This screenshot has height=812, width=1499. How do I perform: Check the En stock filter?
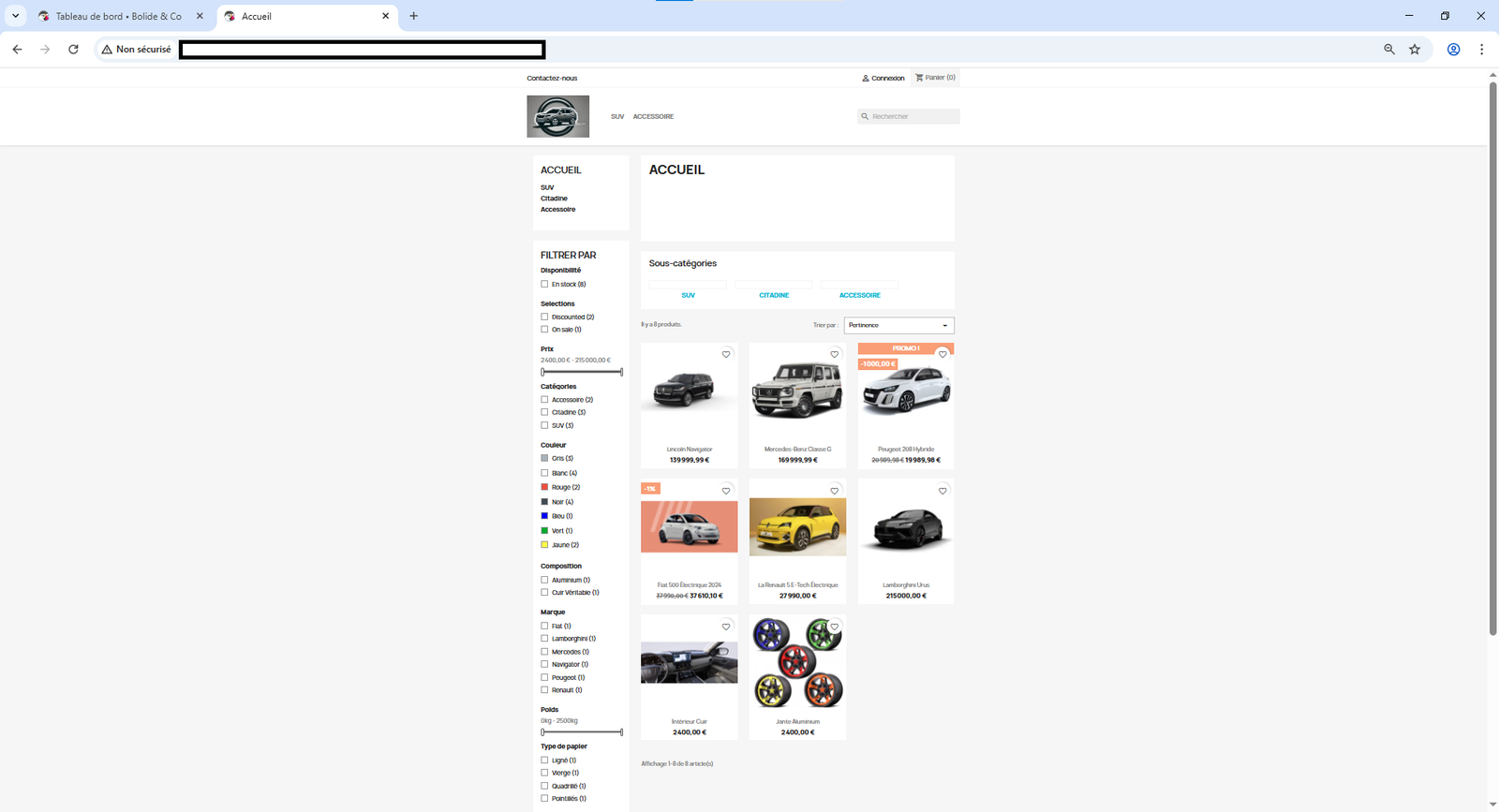(x=544, y=284)
